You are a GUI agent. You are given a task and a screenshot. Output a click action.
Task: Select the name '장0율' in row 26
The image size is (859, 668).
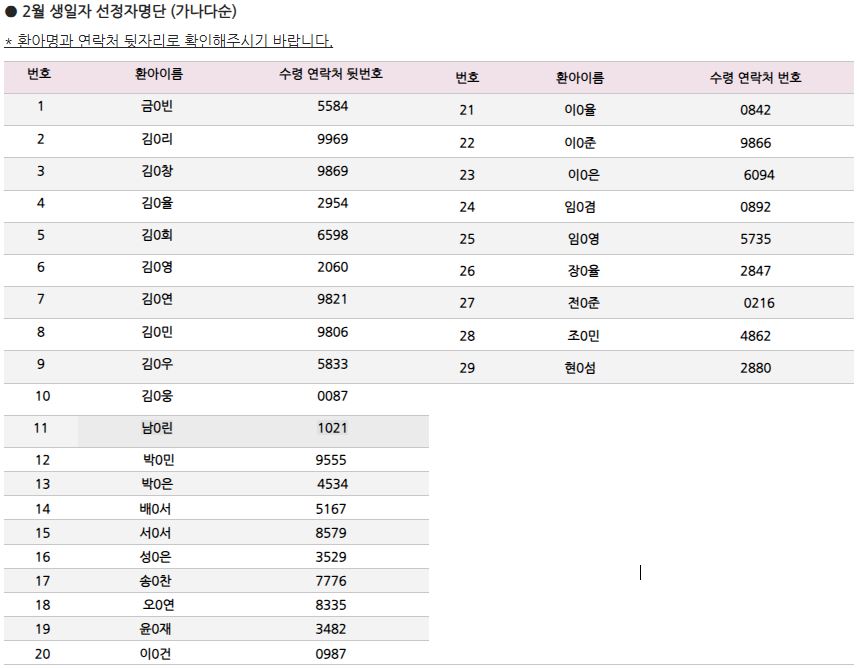(x=583, y=271)
